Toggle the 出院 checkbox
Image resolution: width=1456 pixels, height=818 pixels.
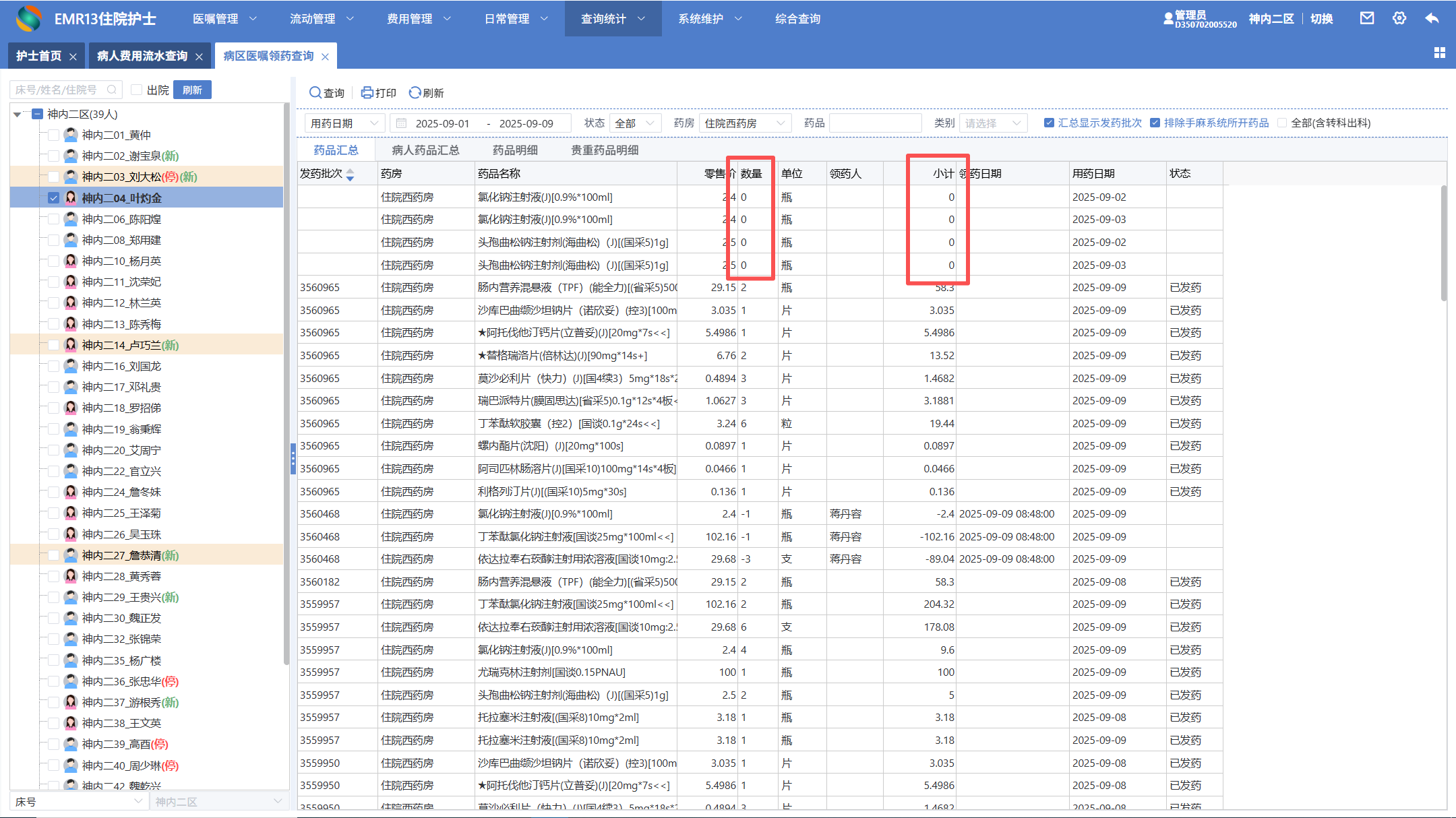click(137, 90)
